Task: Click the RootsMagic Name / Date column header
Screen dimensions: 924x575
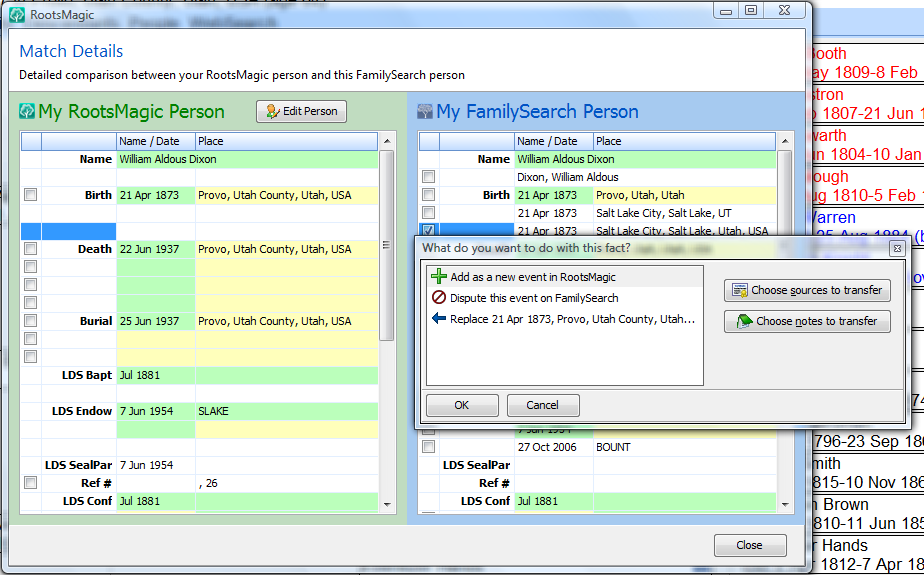Action: coord(156,141)
